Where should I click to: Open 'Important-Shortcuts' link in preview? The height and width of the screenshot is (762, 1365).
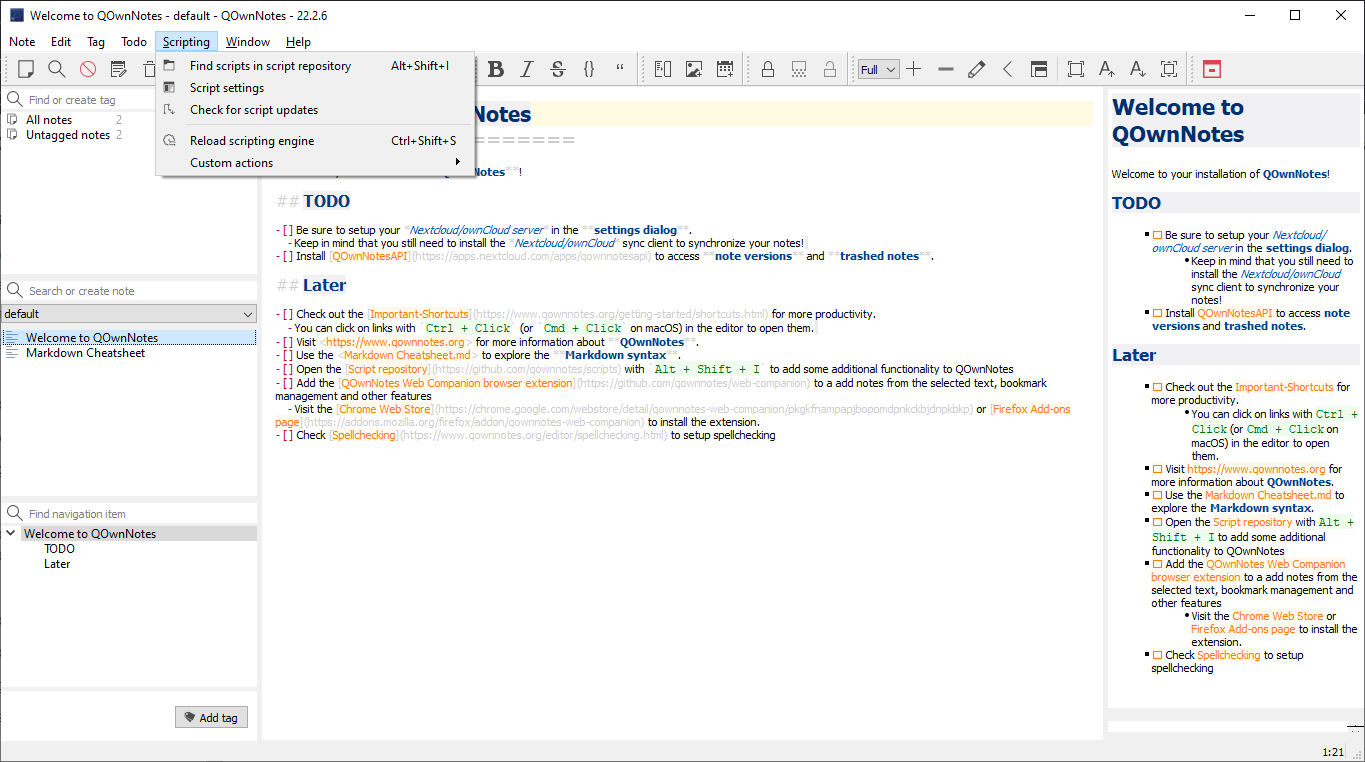pos(1284,387)
